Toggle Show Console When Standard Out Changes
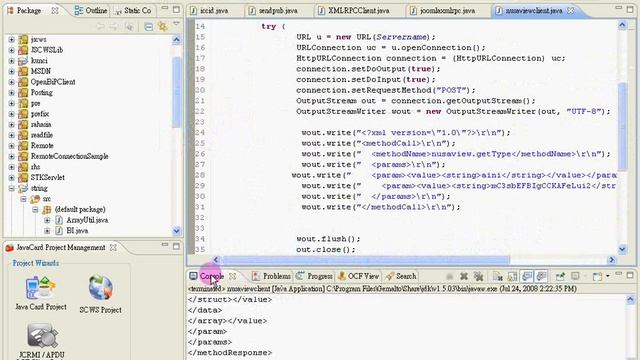The width and height of the screenshot is (640, 360). click(x=527, y=276)
